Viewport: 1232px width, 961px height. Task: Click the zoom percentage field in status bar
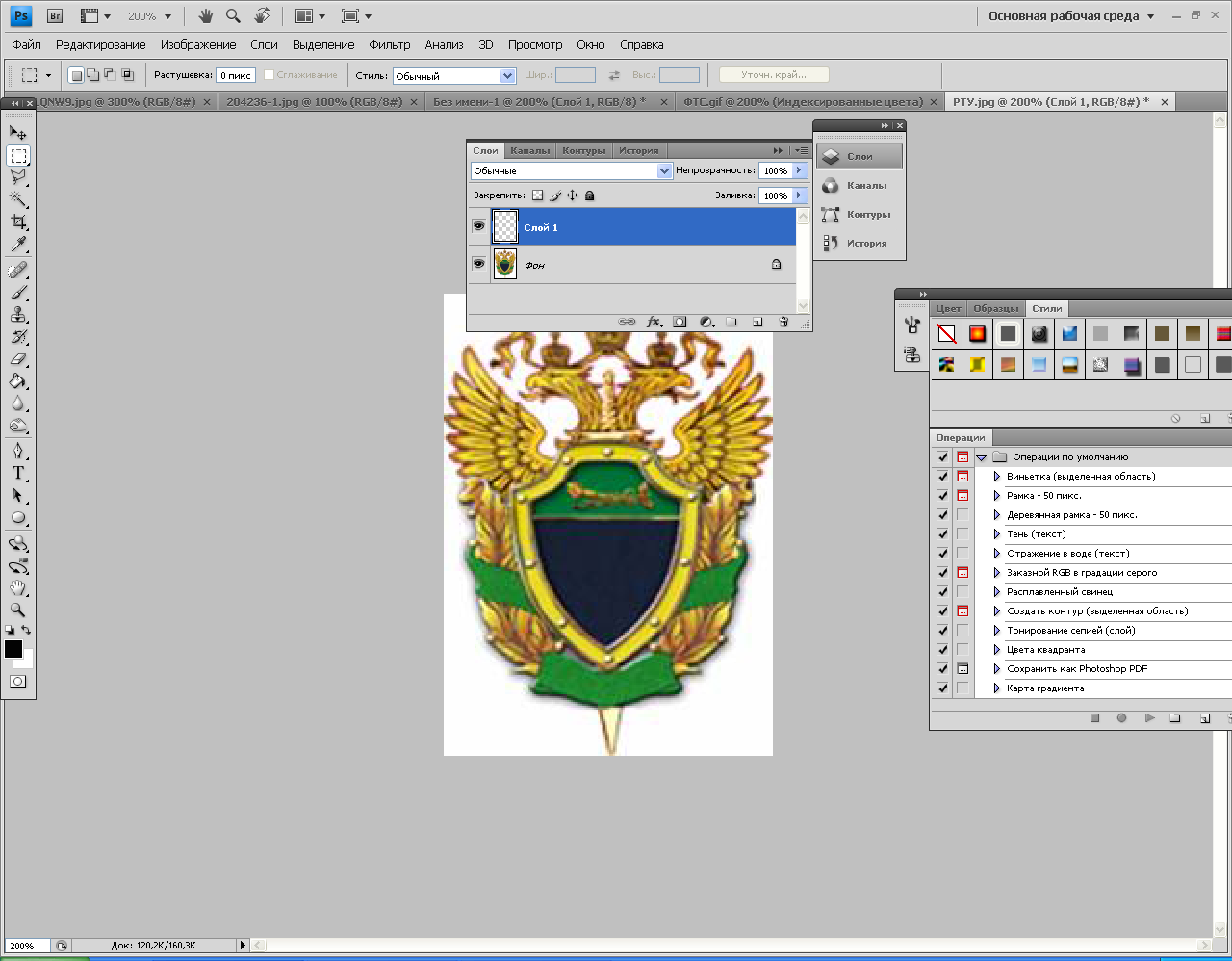pyautogui.click(x=26, y=946)
